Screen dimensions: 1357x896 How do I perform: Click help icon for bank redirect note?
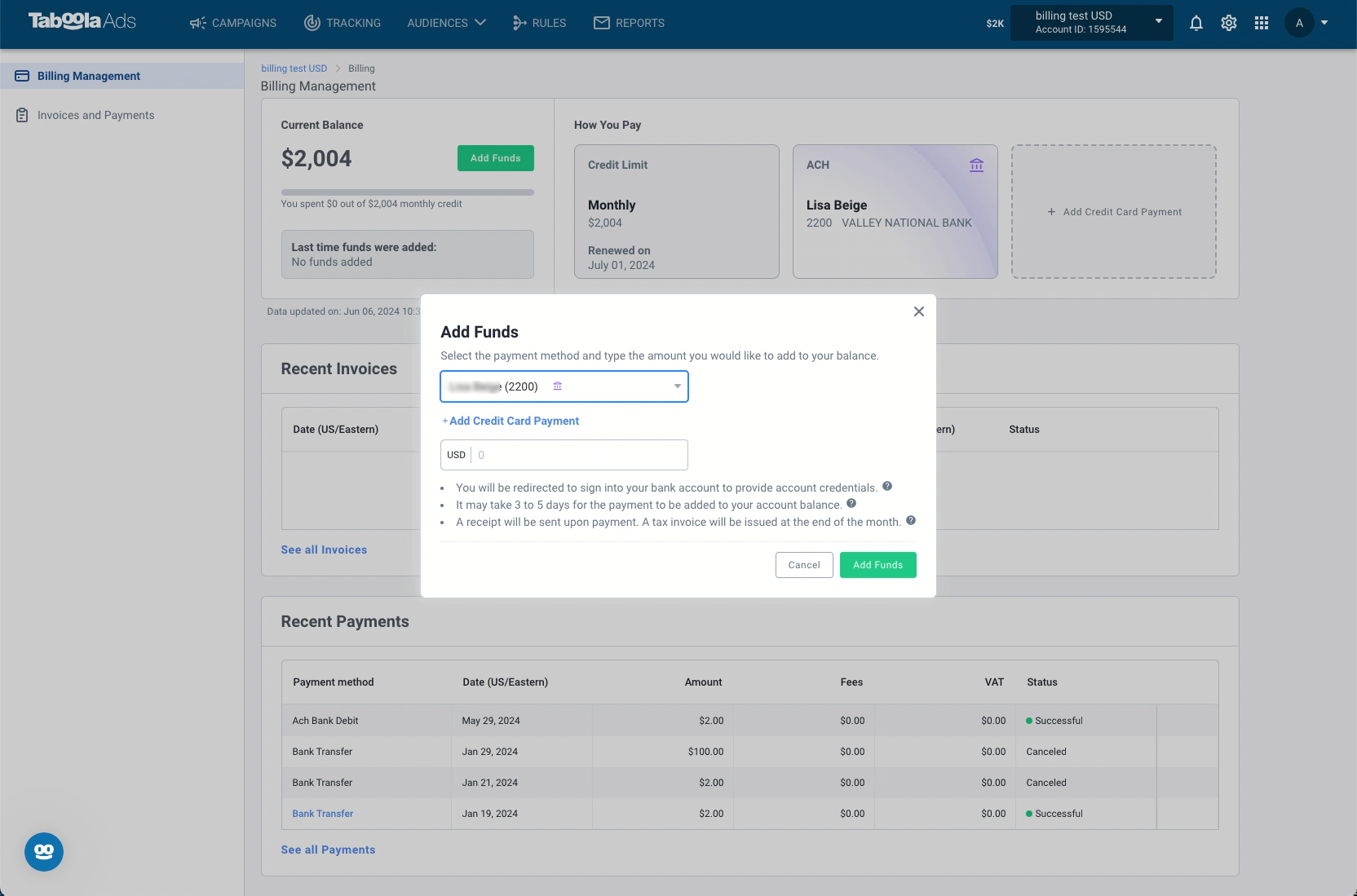pos(887,486)
